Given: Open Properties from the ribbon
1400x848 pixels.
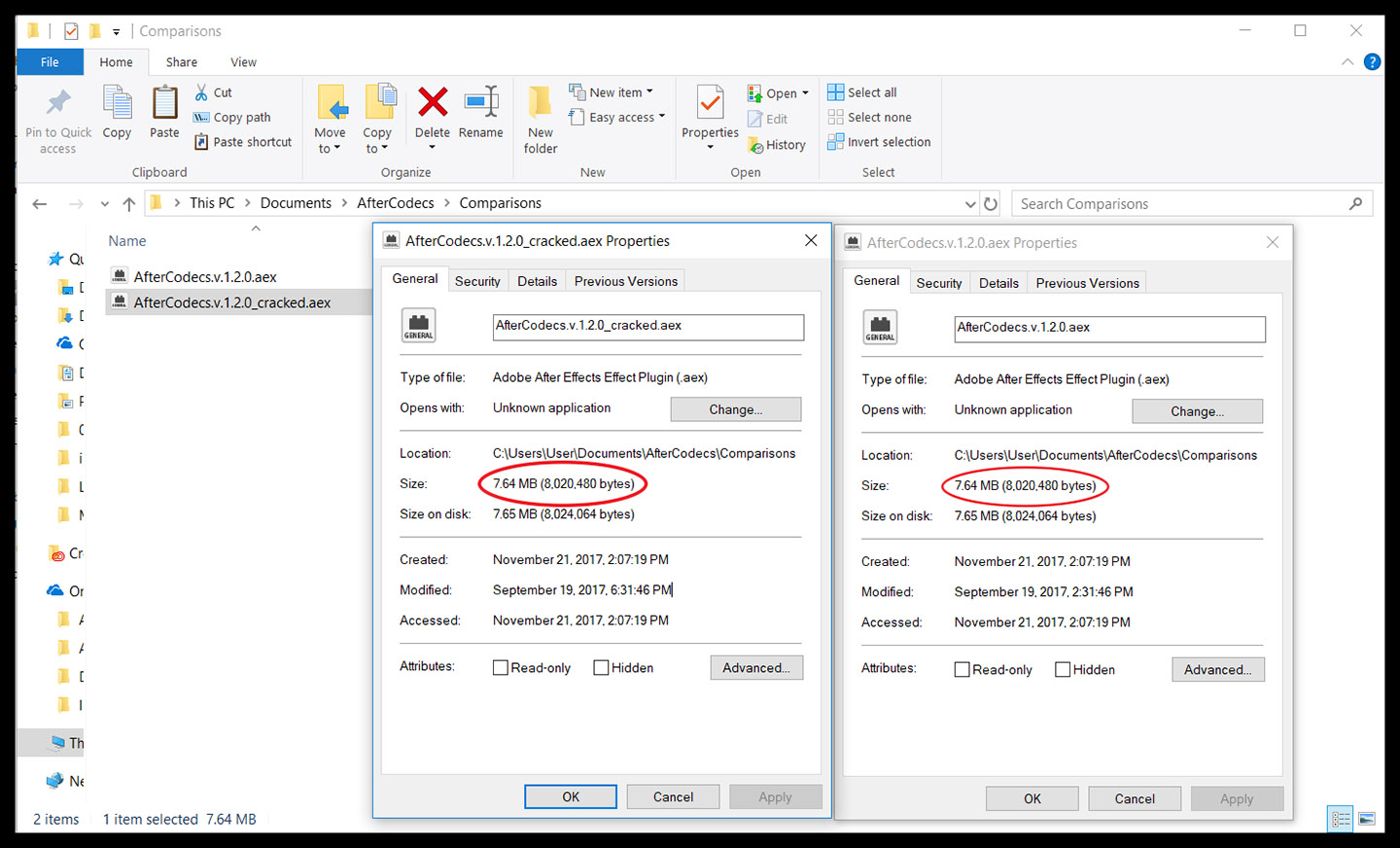Looking at the screenshot, I should point(710,104).
